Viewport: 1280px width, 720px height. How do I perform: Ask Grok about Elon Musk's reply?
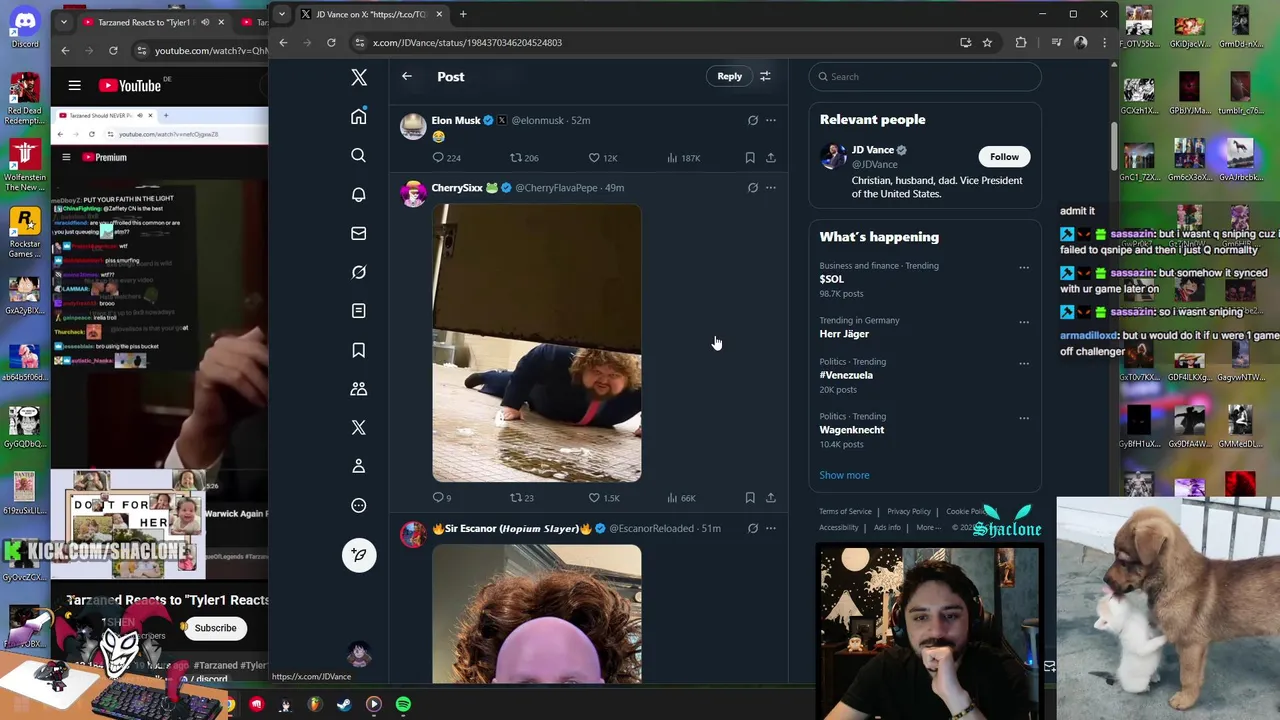[x=753, y=120]
